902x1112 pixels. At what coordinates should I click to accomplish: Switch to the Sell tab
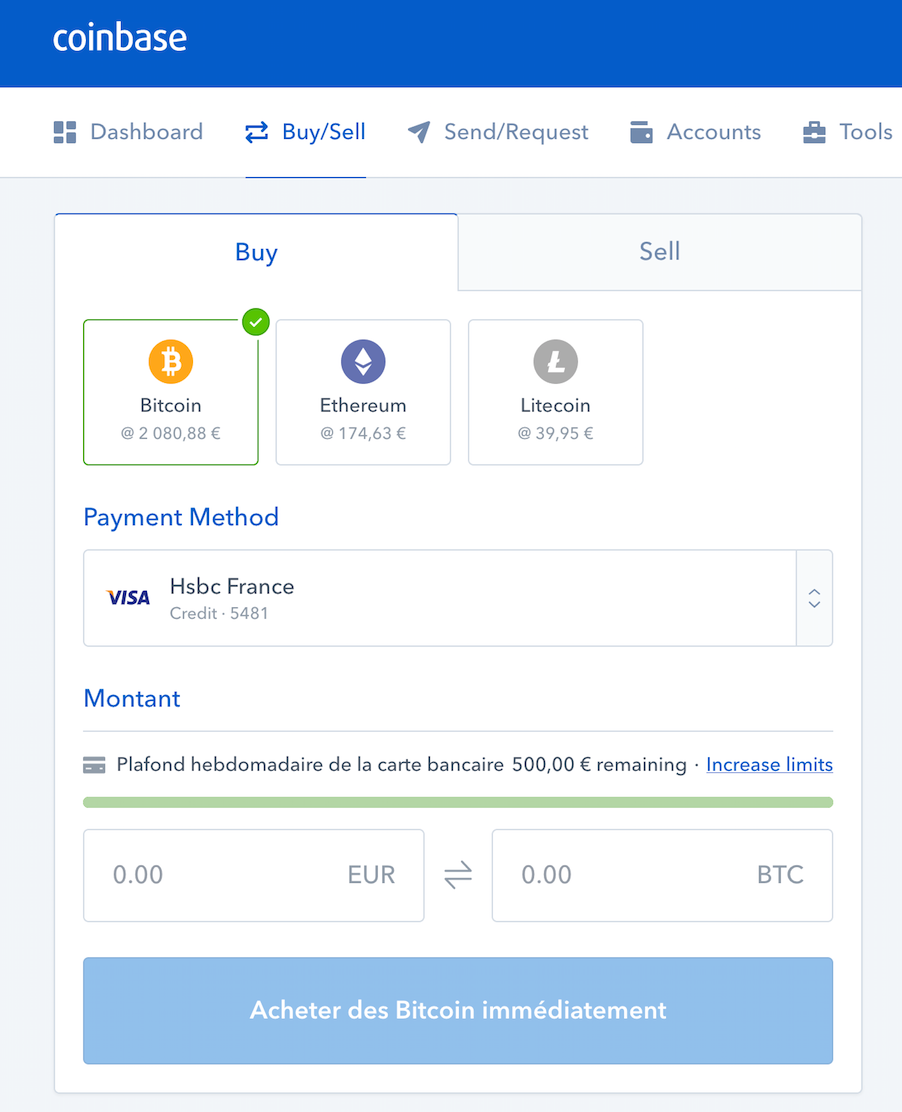tap(659, 252)
